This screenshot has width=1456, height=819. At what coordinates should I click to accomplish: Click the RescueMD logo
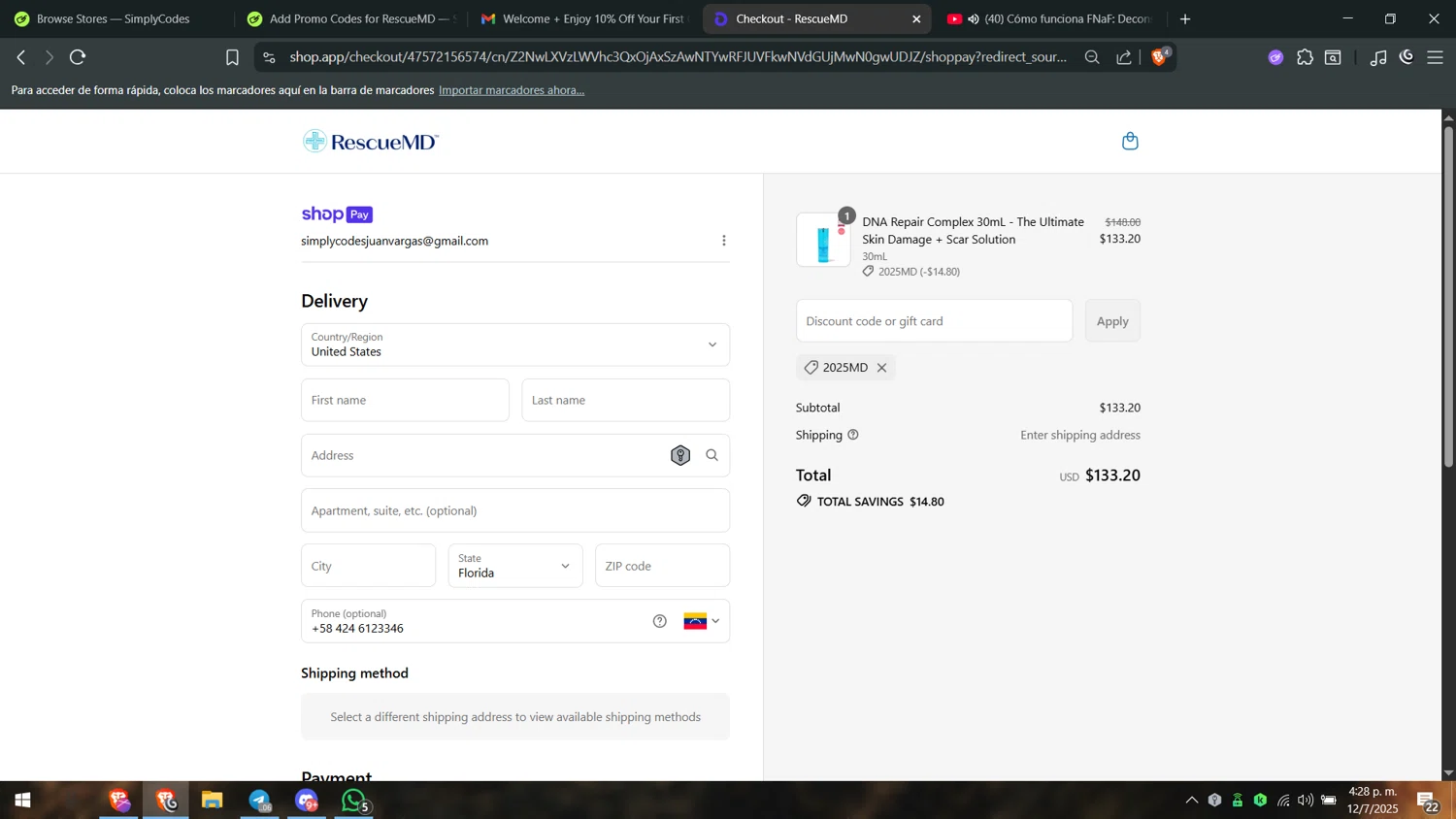click(x=371, y=142)
